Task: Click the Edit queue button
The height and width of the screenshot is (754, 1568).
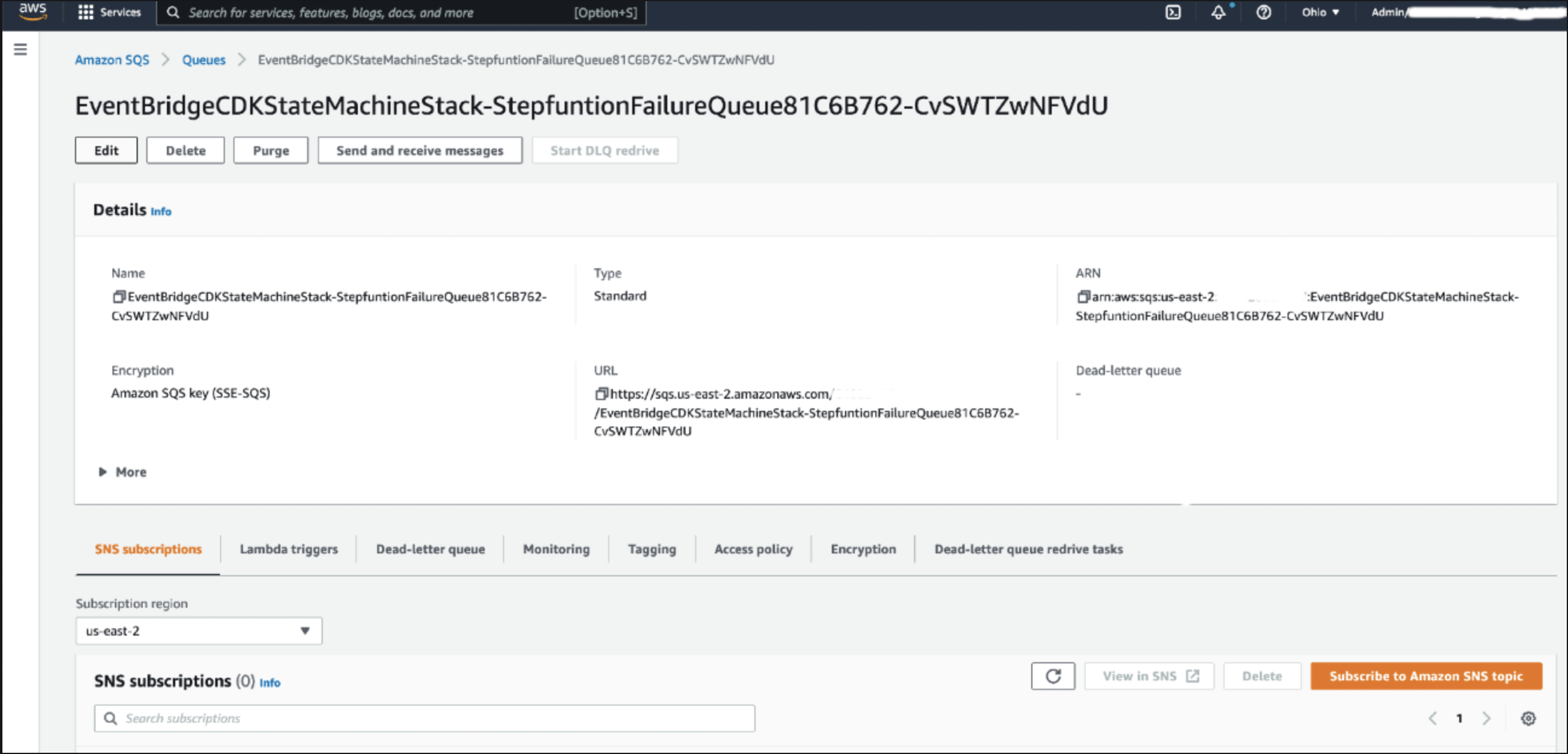Action: 106,150
